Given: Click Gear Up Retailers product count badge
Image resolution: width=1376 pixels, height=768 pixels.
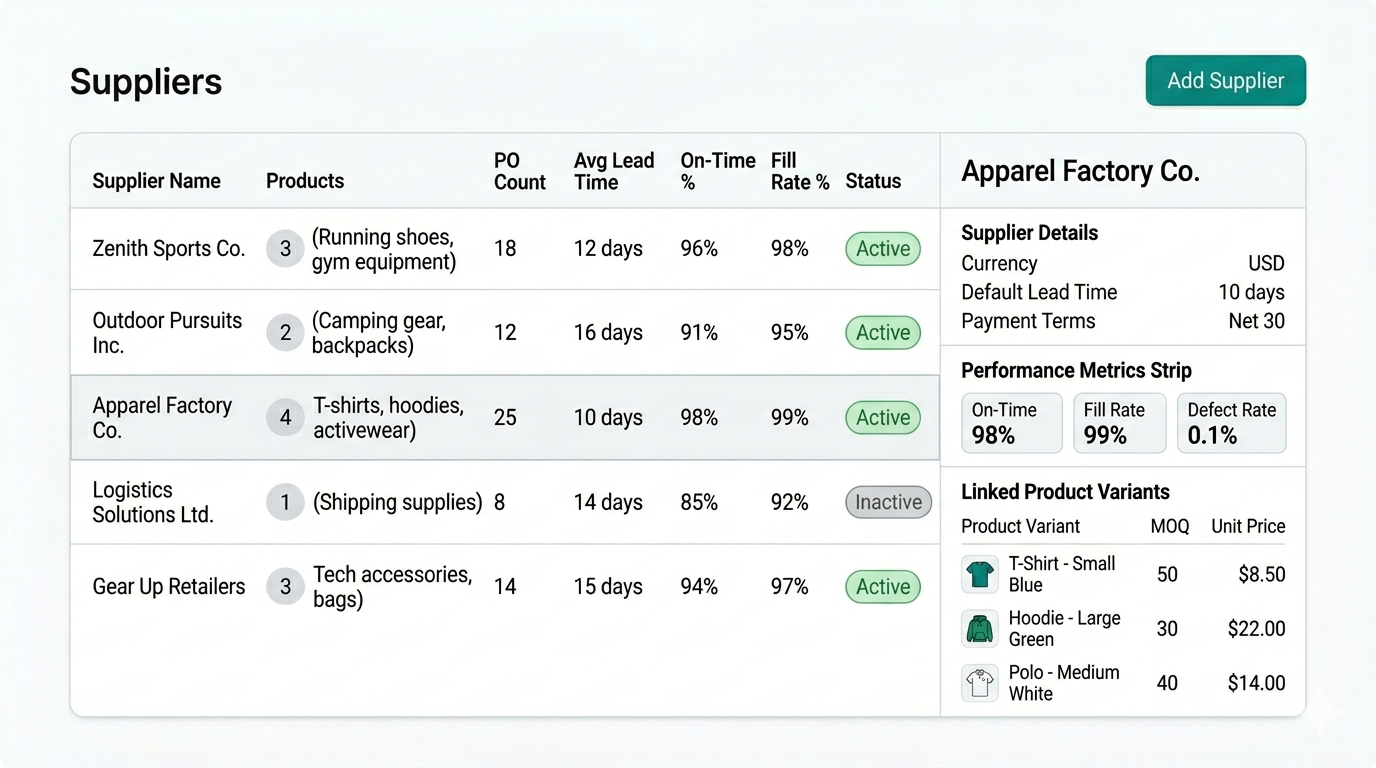Looking at the screenshot, I should (285, 587).
